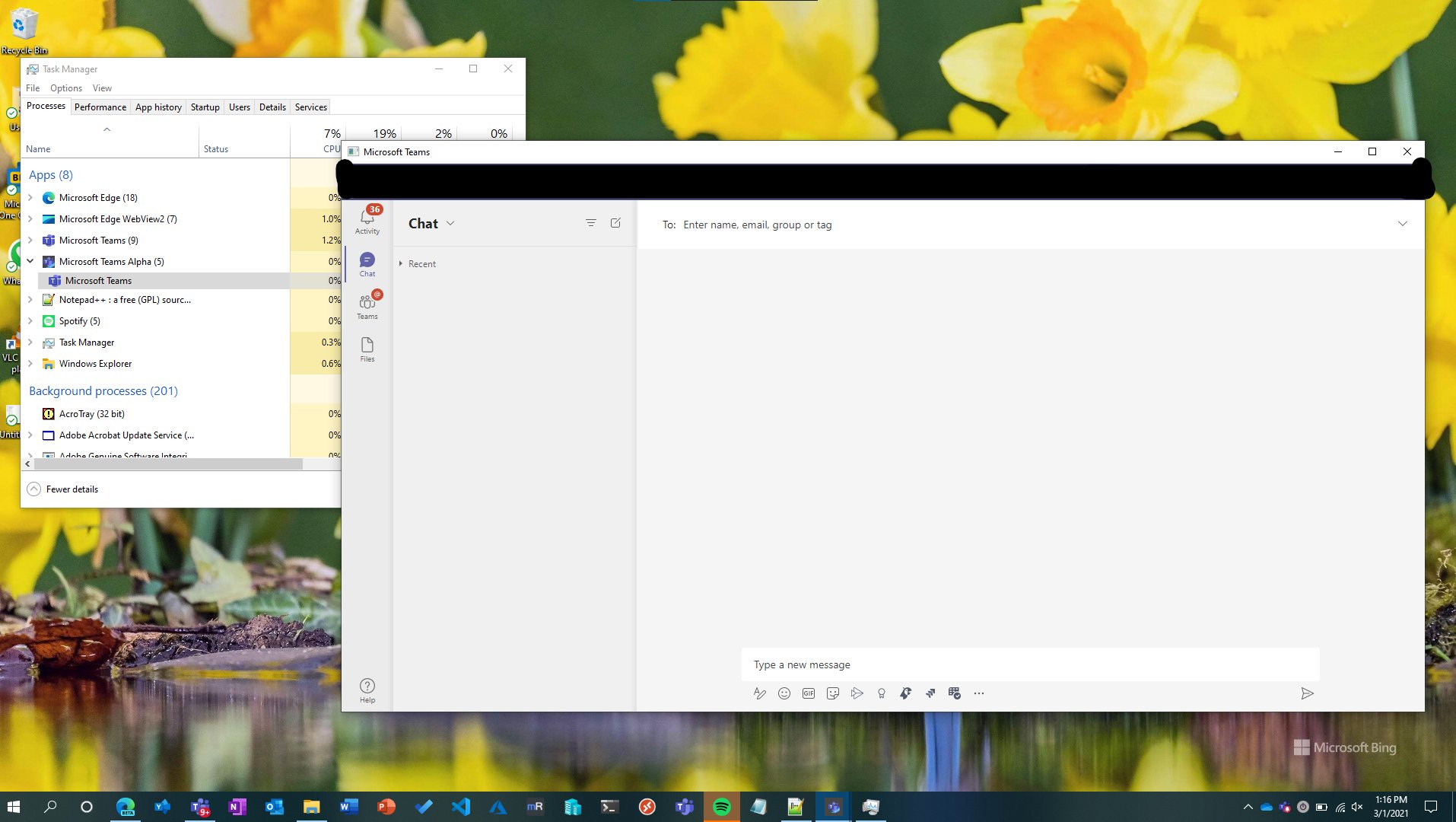Screen dimensions: 1456x822
Task: Open the Activity feed in Teams
Action: [367, 220]
